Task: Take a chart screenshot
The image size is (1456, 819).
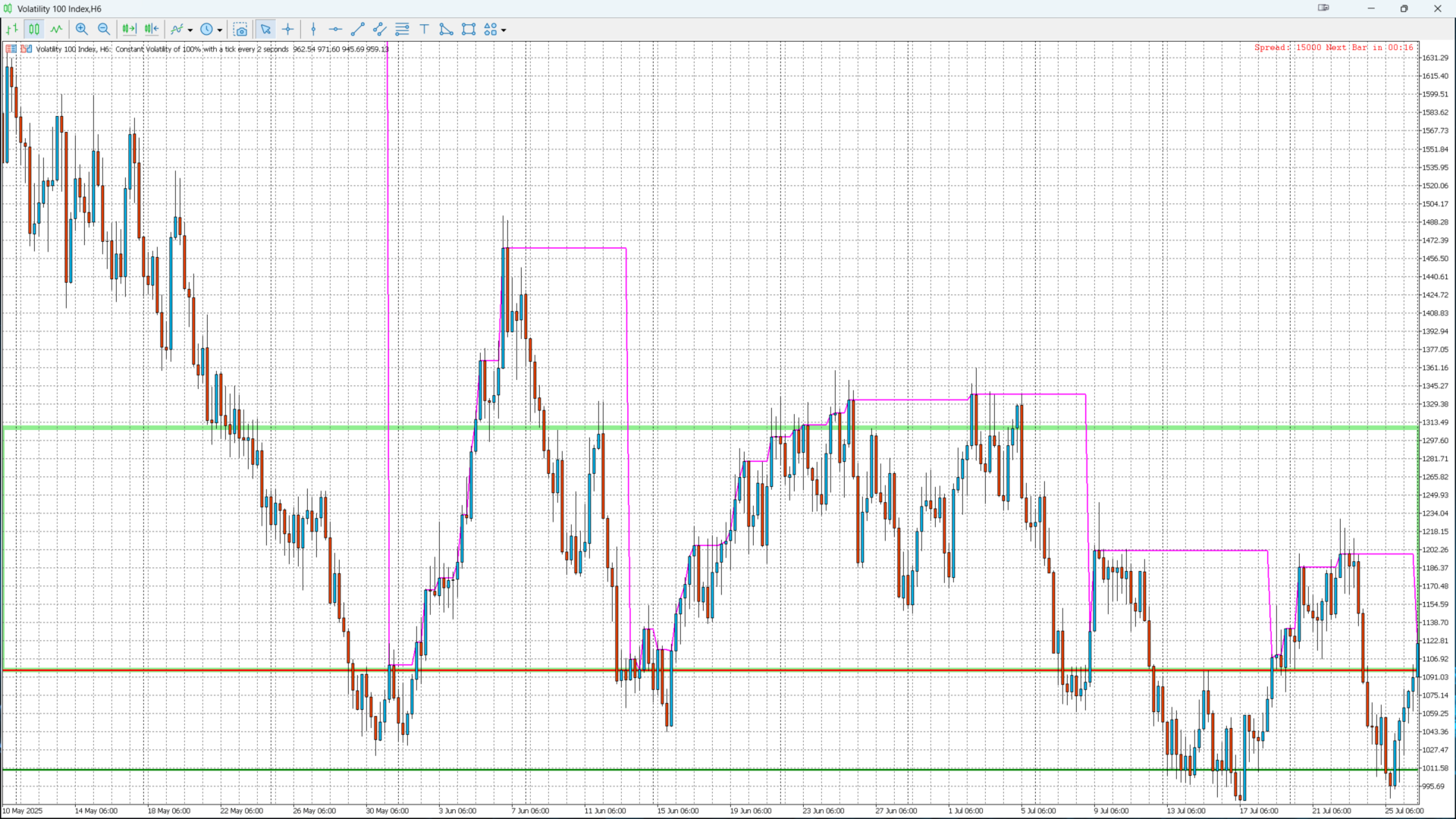Action: tap(240, 30)
